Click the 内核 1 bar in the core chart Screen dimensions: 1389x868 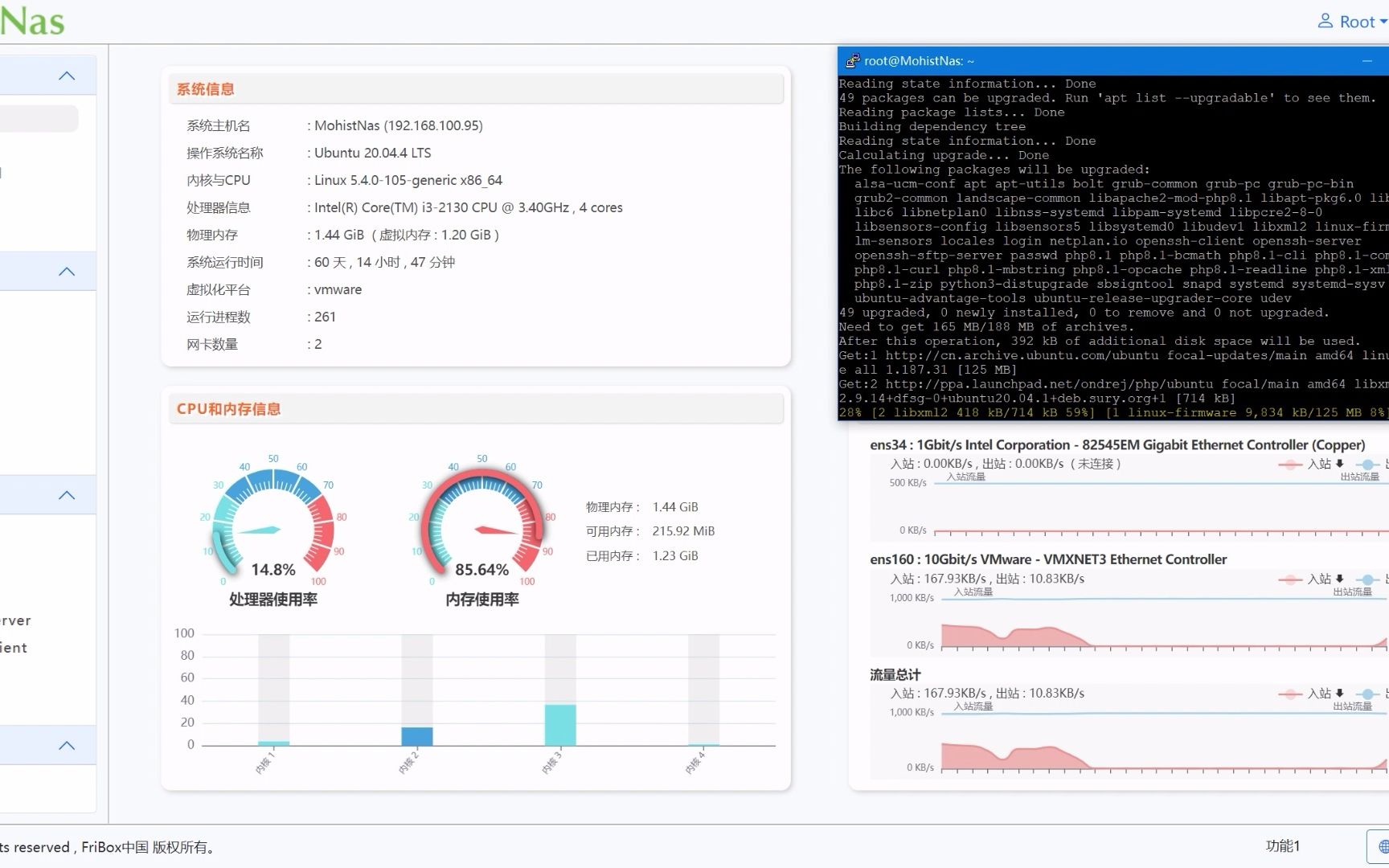point(273,743)
